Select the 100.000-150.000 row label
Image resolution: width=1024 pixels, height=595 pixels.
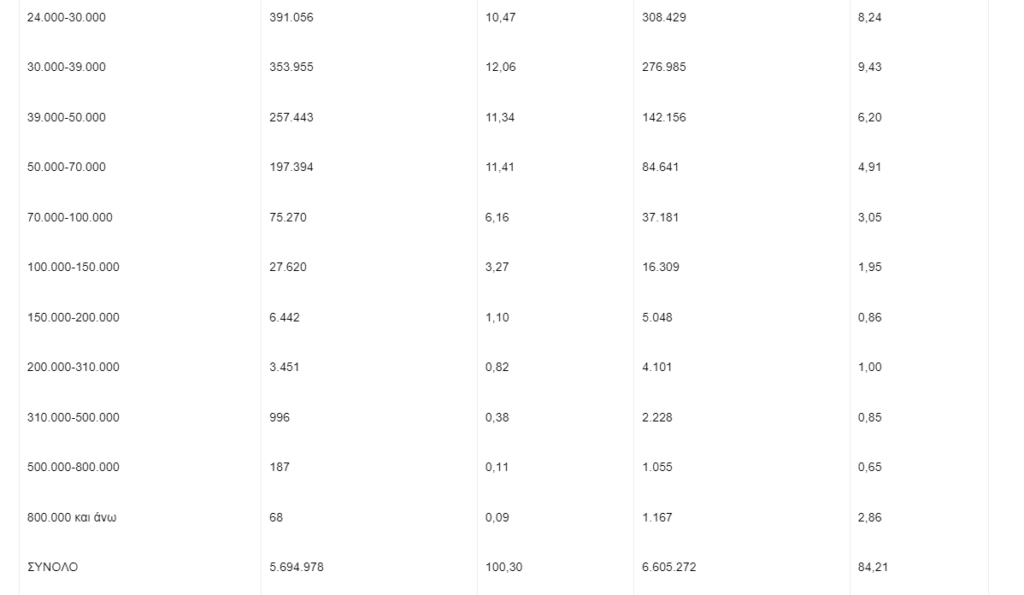pyautogui.click(x=73, y=267)
